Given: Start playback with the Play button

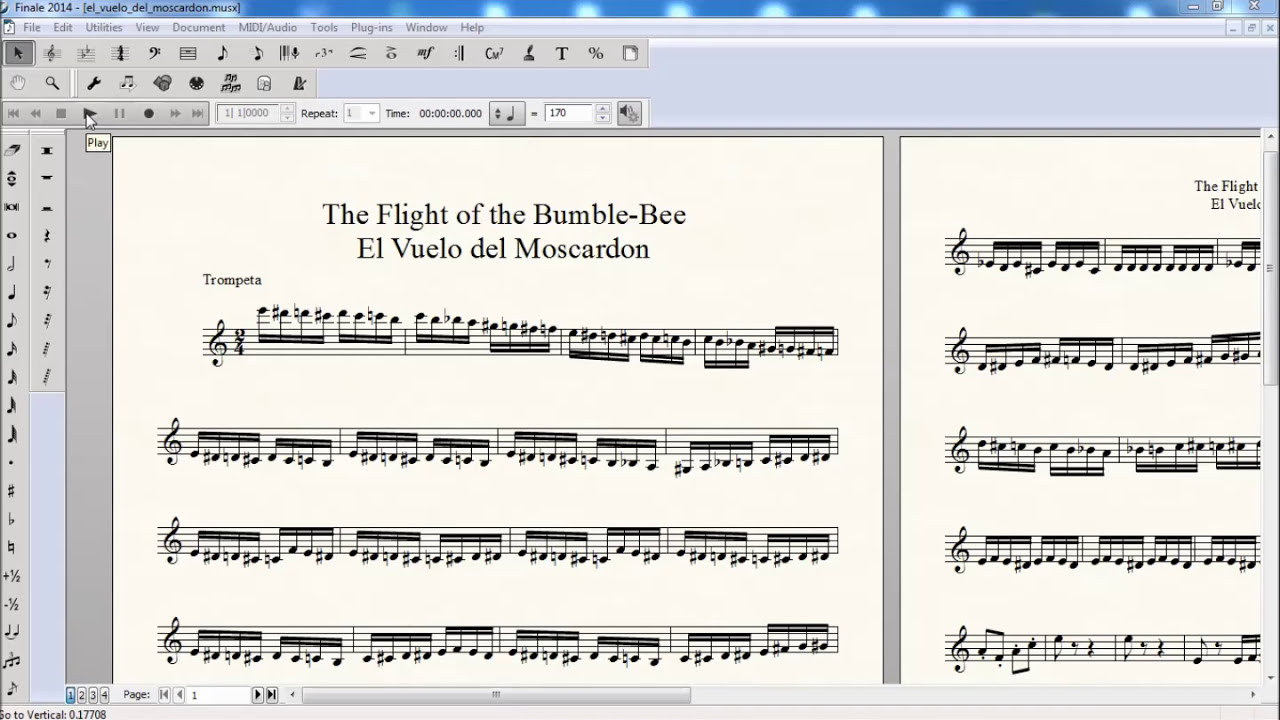Looking at the screenshot, I should click(x=89, y=113).
